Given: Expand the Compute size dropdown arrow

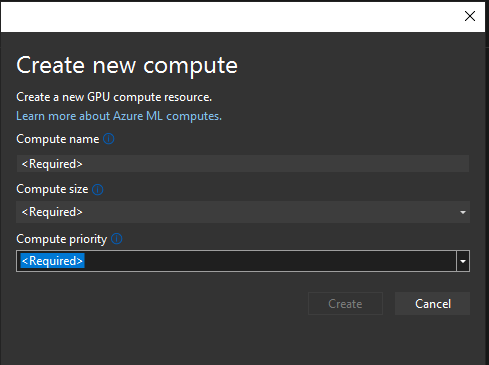Looking at the screenshot, I should 463,212.
